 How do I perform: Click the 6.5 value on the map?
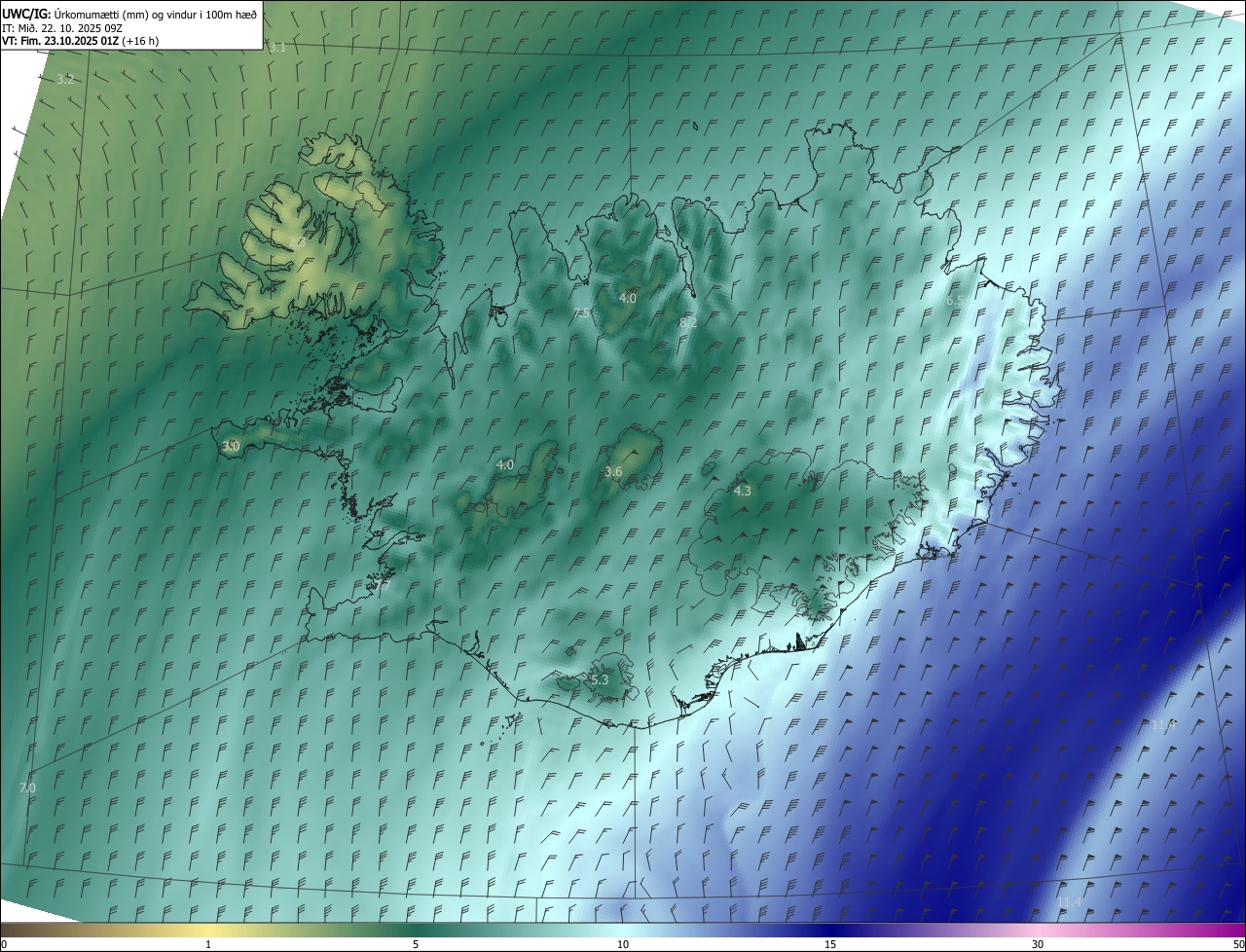[956, 301]
